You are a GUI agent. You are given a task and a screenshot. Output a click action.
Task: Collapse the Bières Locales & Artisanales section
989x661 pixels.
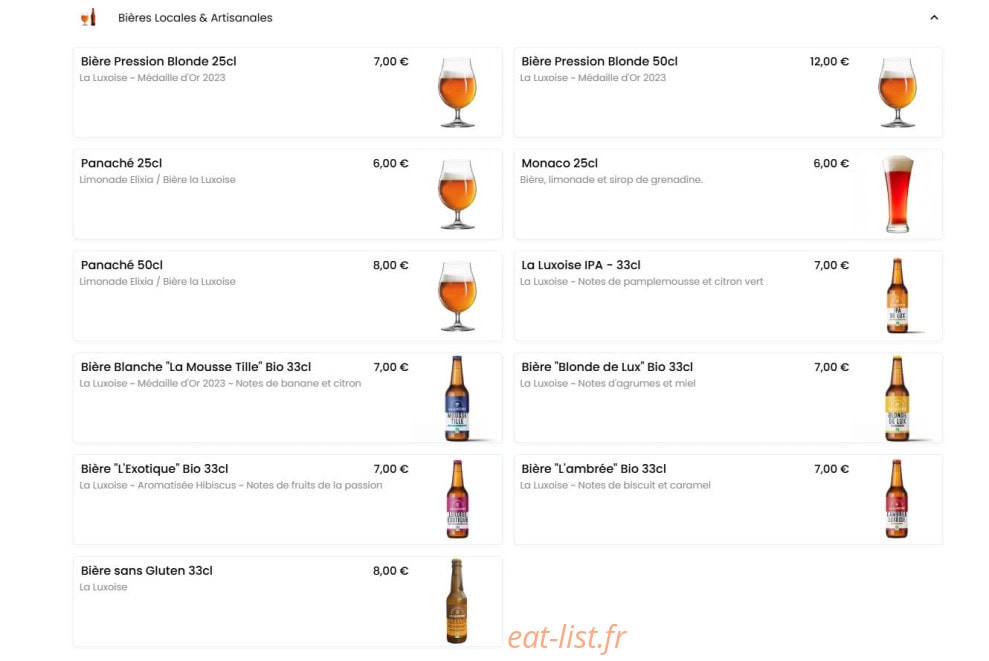[934, 18]
